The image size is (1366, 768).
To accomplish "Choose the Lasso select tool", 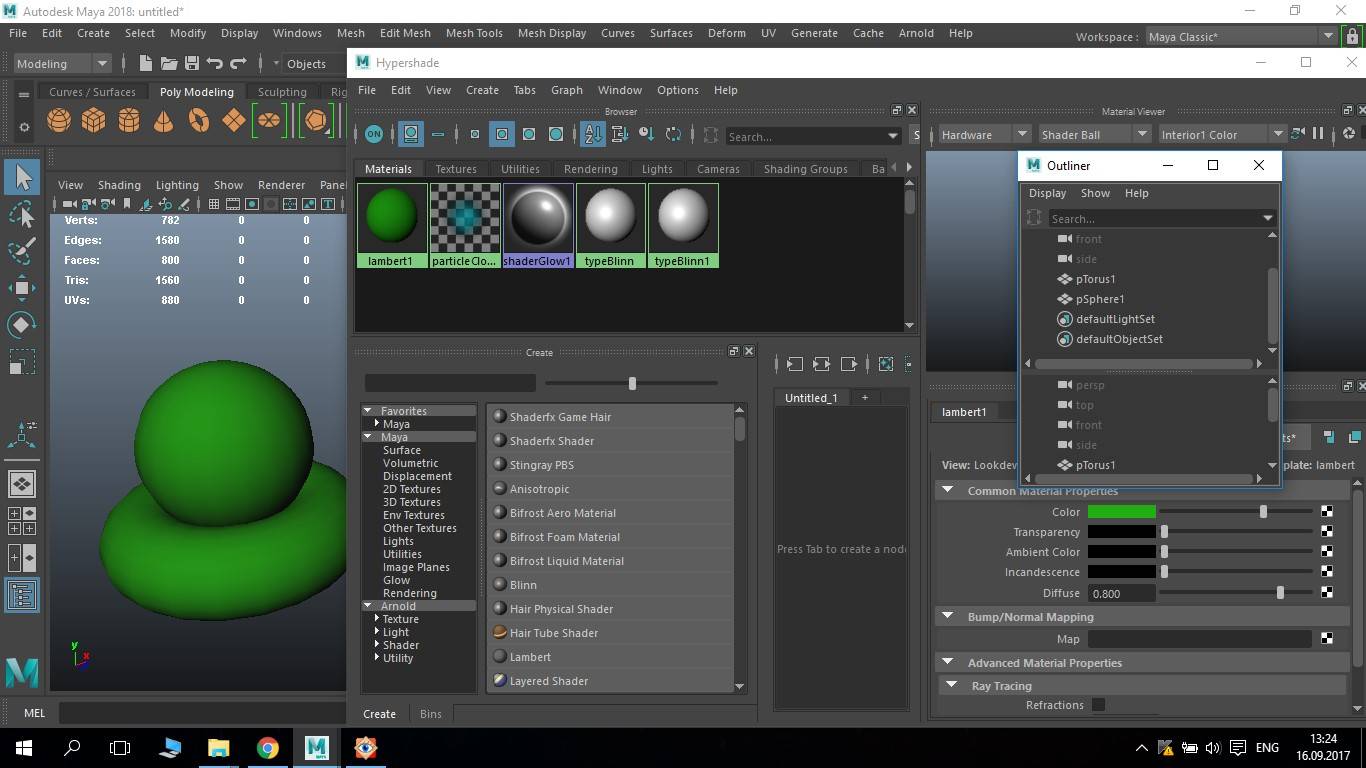I will [22, 214].
